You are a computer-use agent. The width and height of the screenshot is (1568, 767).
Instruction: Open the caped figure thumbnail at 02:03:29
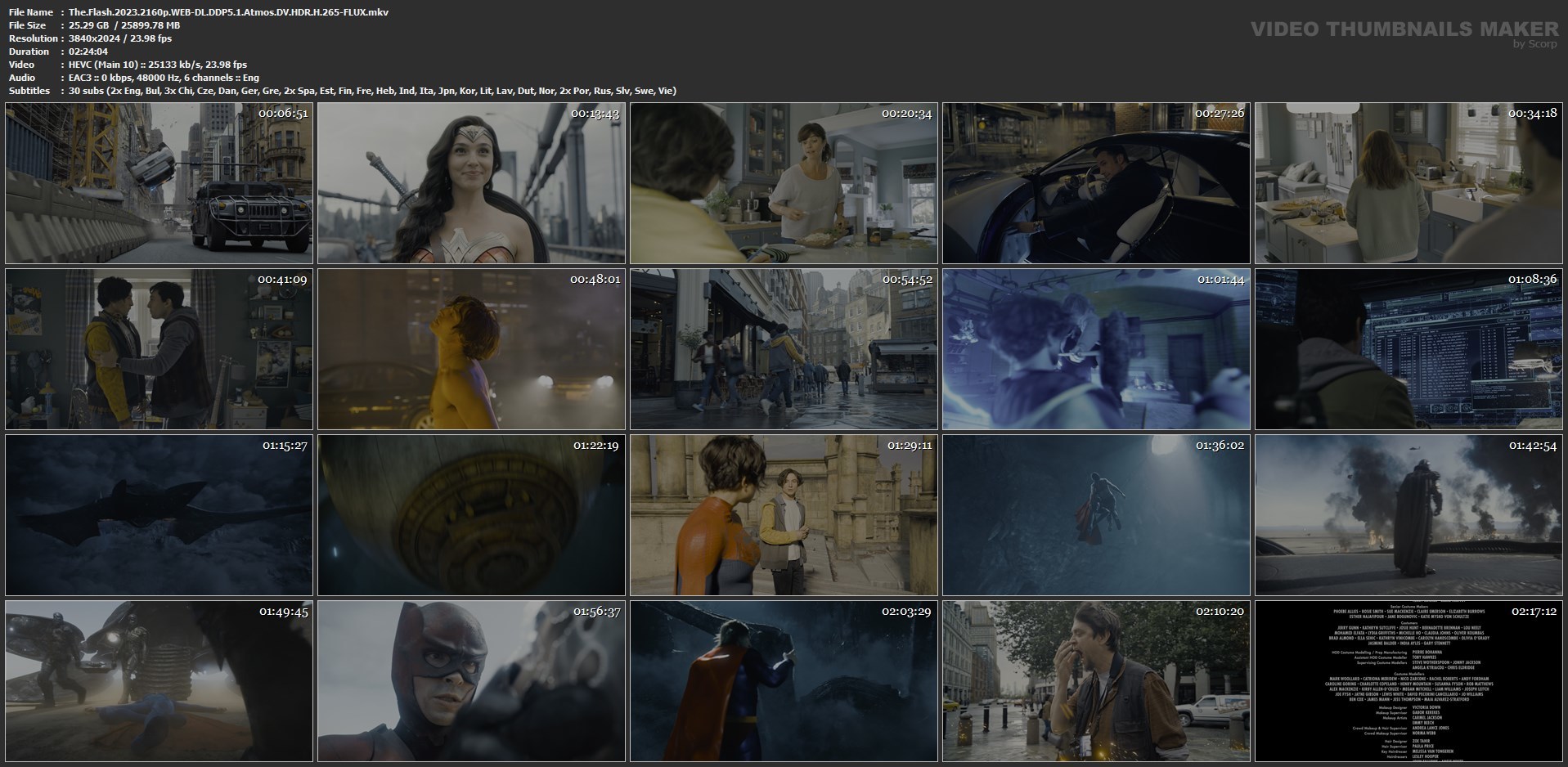coord(784,681)
